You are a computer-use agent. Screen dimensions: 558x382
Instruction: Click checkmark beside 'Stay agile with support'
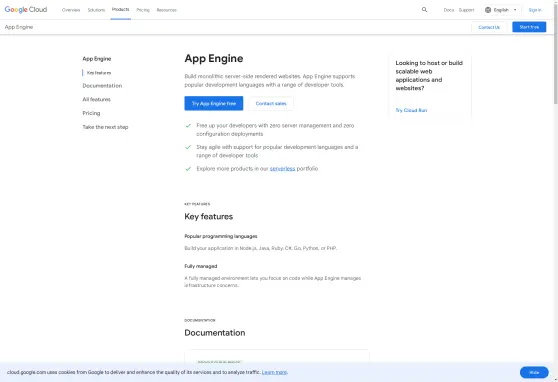click(x=188, y=147)
